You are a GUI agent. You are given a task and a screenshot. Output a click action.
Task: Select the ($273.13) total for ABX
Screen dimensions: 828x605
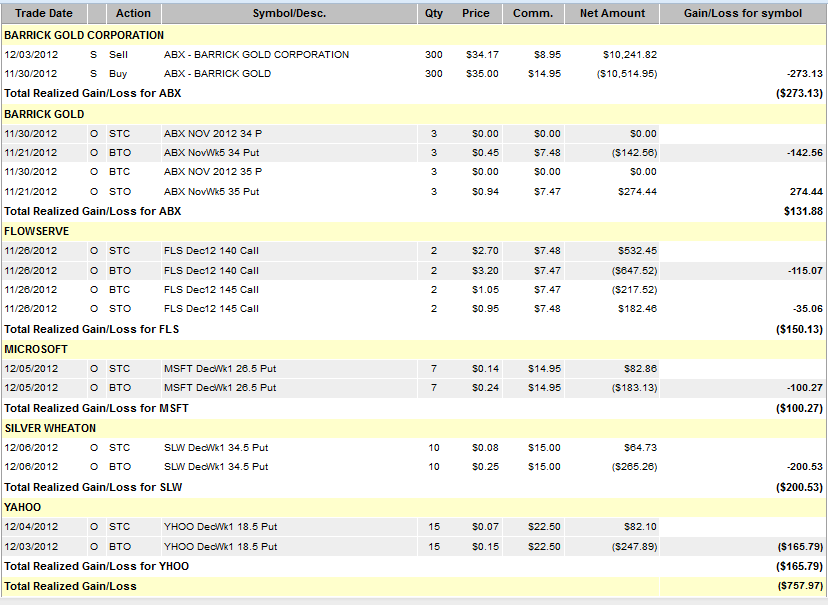coord(799,93)
